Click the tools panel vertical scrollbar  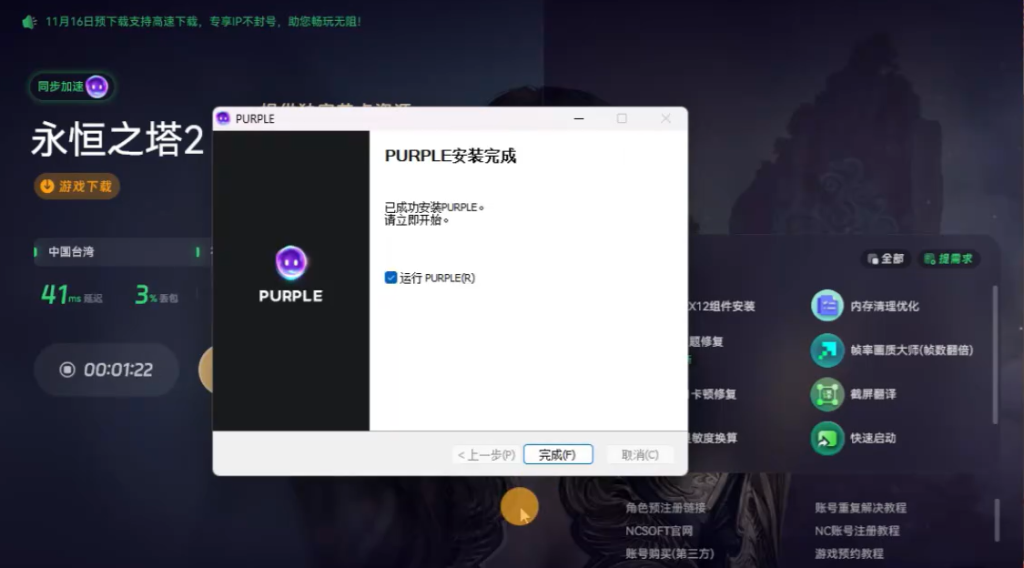(x=995, y=350)
